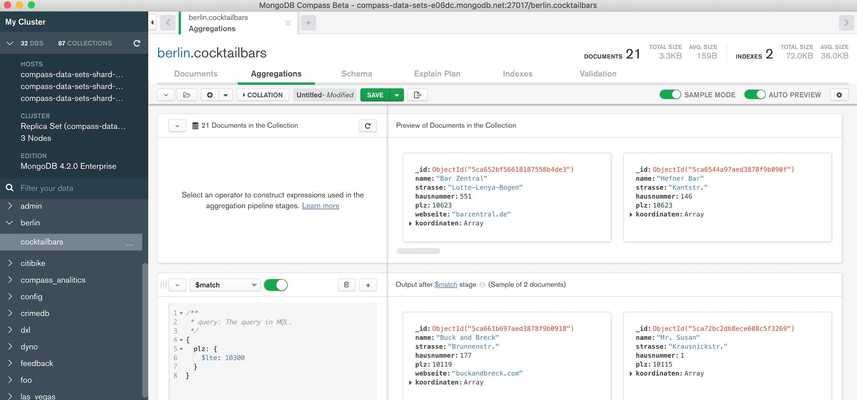Collapse the sidebar with the arrow
The image size is (857, 400).
[152, 23]
